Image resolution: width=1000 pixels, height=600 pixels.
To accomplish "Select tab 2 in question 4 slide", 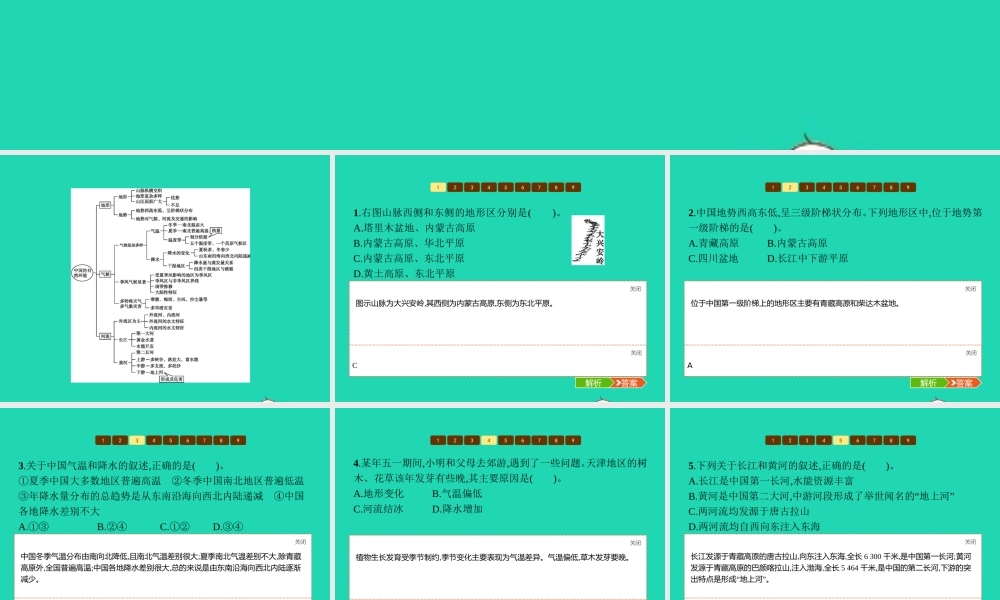I will point(455,441).
